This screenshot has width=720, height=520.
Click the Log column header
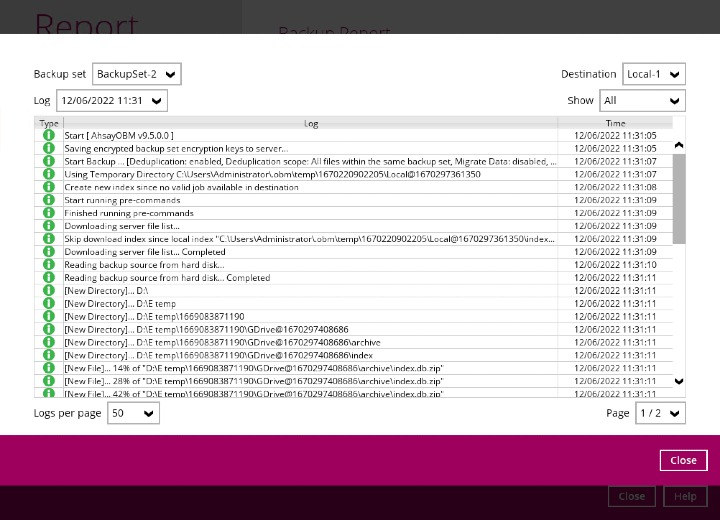click(311, 123)
